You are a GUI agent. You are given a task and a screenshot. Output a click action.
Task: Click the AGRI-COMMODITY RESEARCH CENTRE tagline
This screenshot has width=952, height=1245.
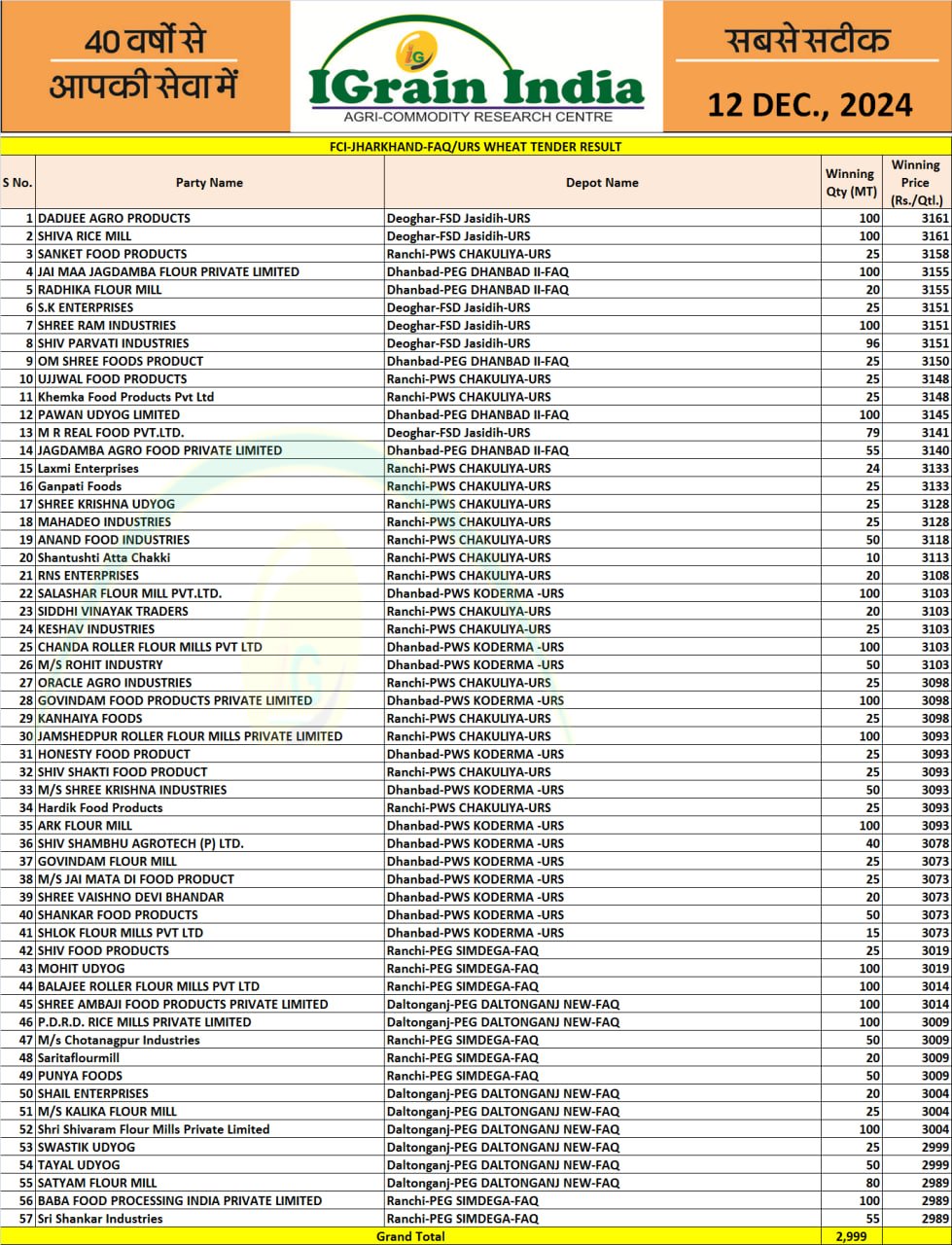pyautogui.click(x=477, y=117)
